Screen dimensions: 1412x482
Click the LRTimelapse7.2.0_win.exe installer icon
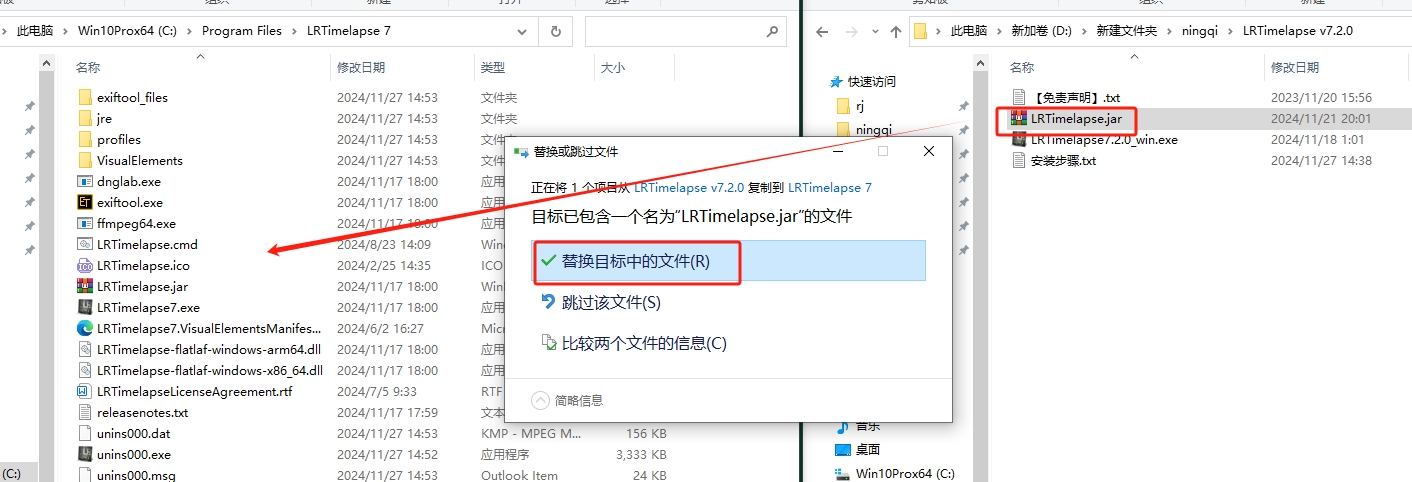pos(1019,139)
